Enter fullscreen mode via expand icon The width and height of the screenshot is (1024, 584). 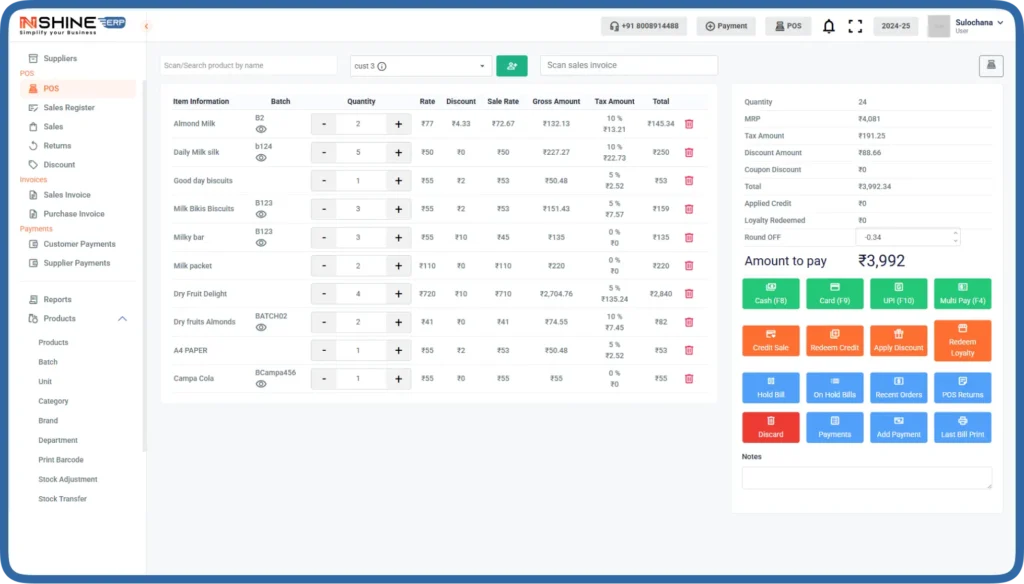tap(856, 26)
